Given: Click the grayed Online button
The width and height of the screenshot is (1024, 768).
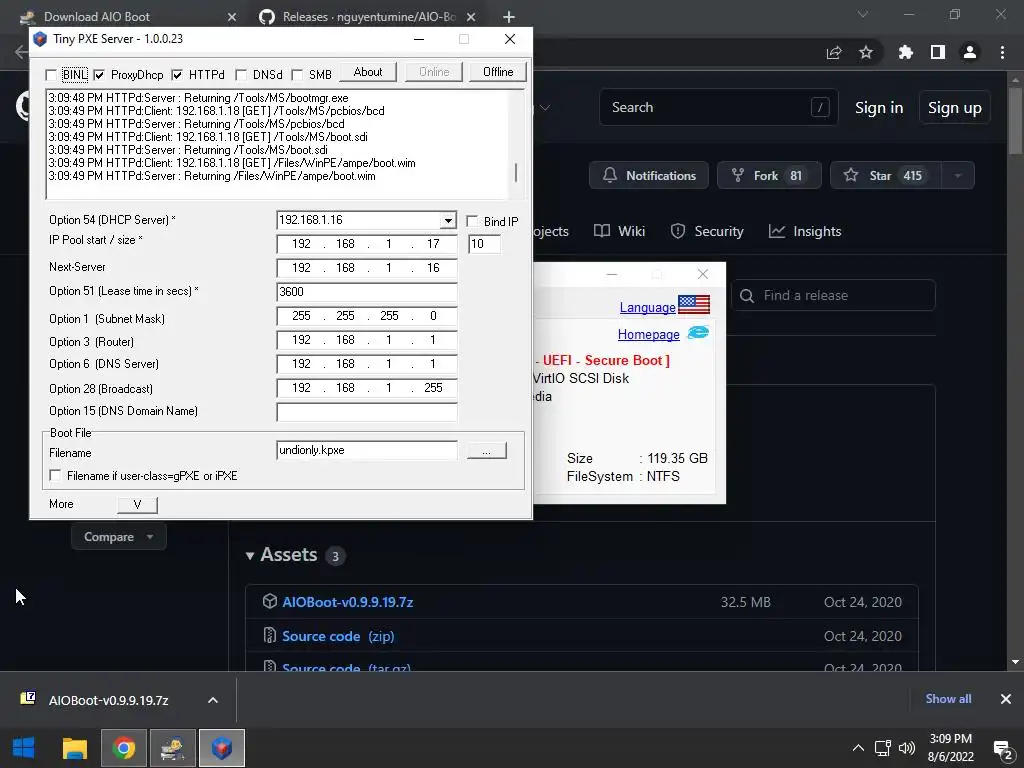Looking at the screenshot, I should point(434,72).
